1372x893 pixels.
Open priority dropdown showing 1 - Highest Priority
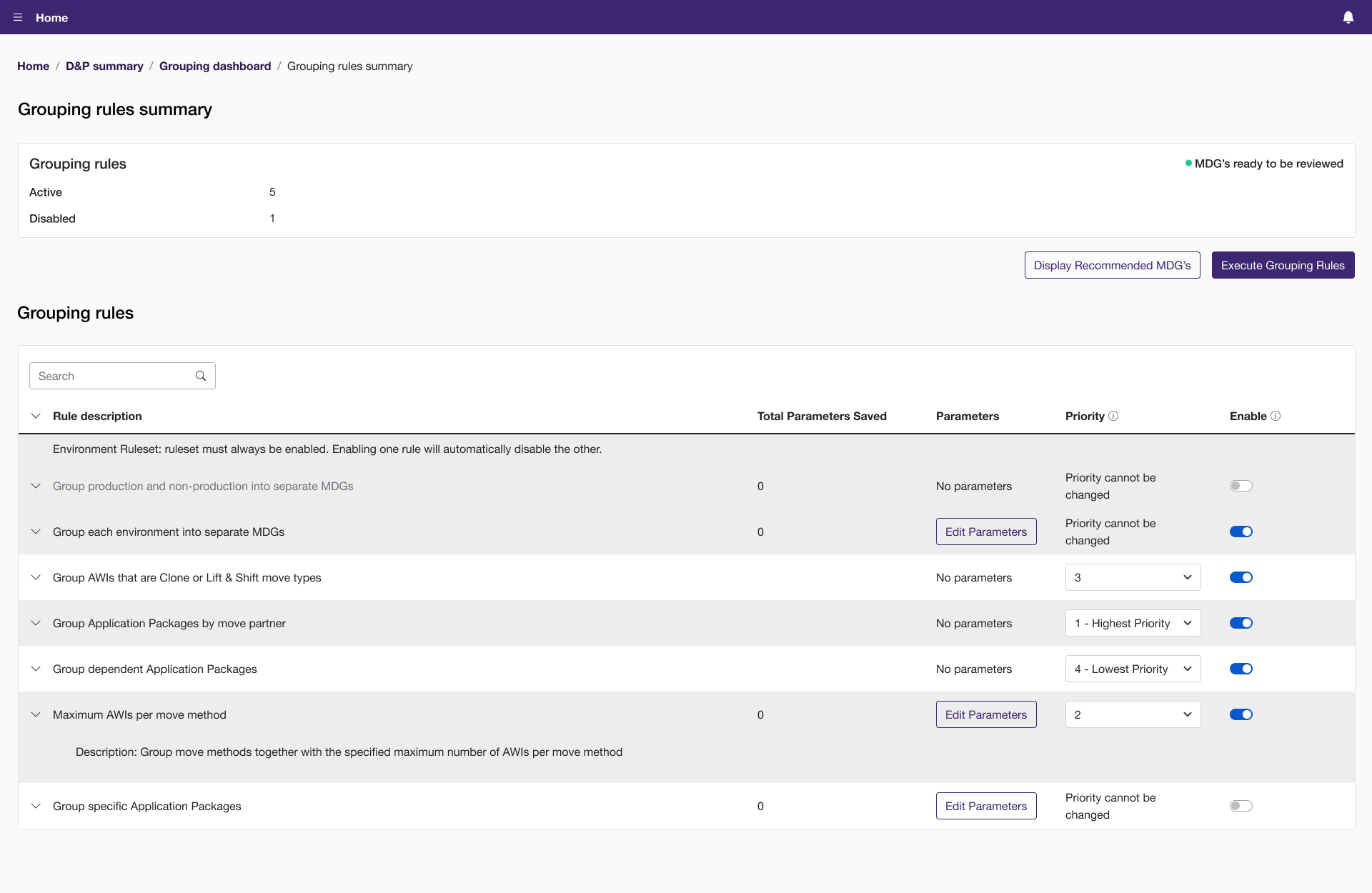1133,623
